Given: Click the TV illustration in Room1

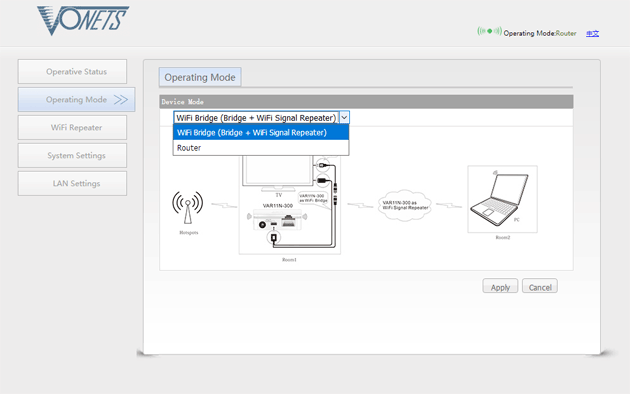Looking at the screenshot, I should [278, 172].
